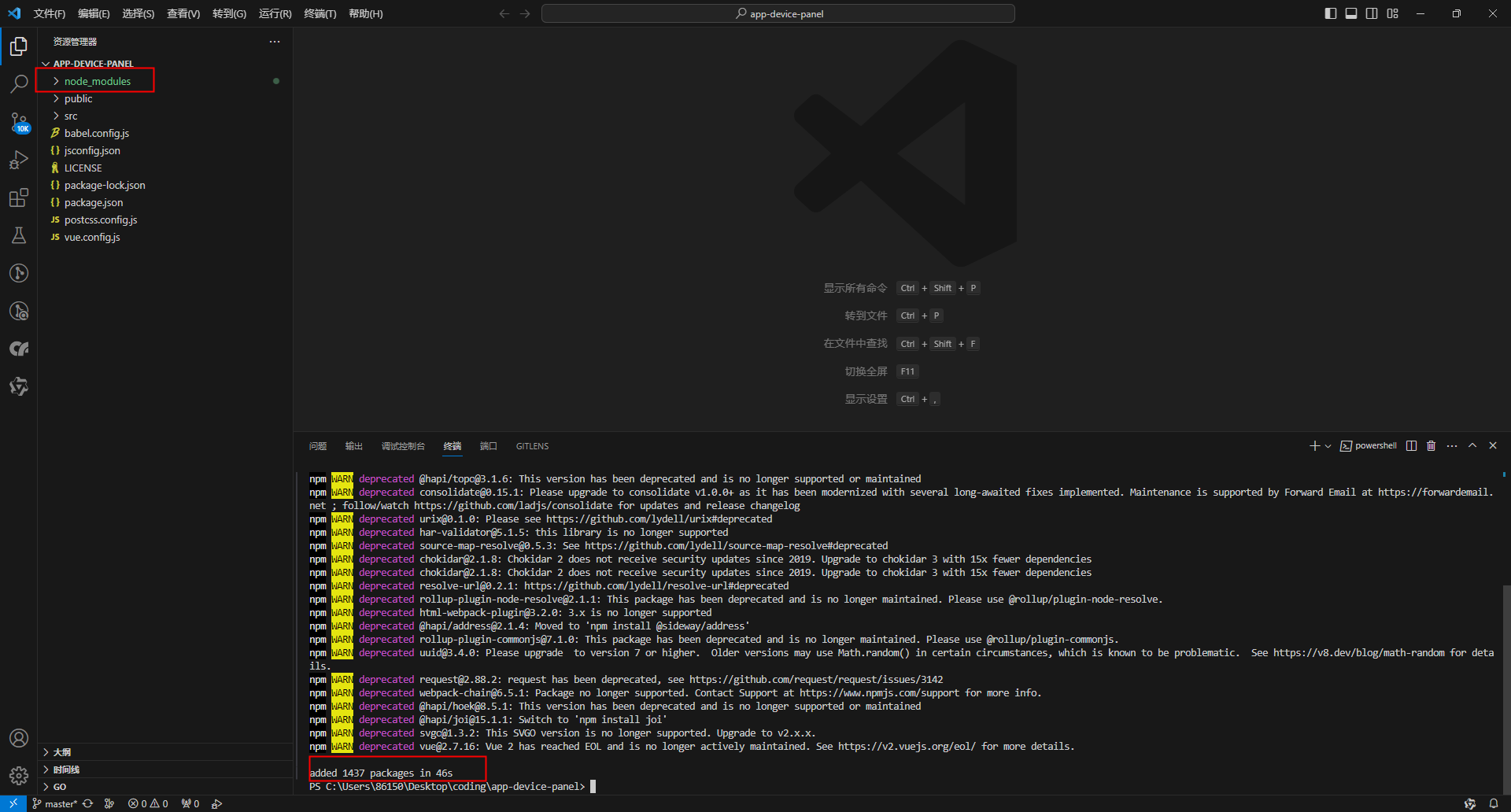Viewport: 1511px width, 812px height.
Task: Open notifications bell in status bar
Action: point(1493,803)
